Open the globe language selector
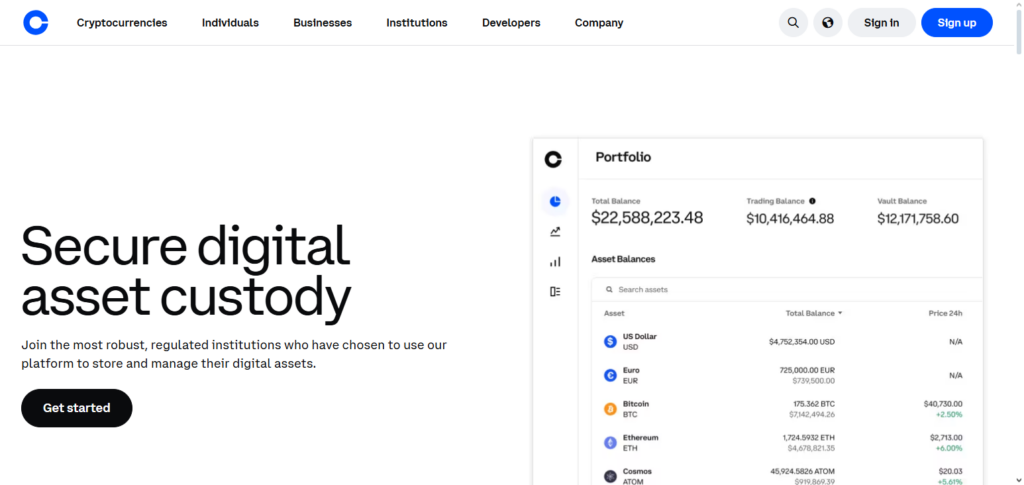Viewport: 1024px width, 485px height. pos(827,23)
